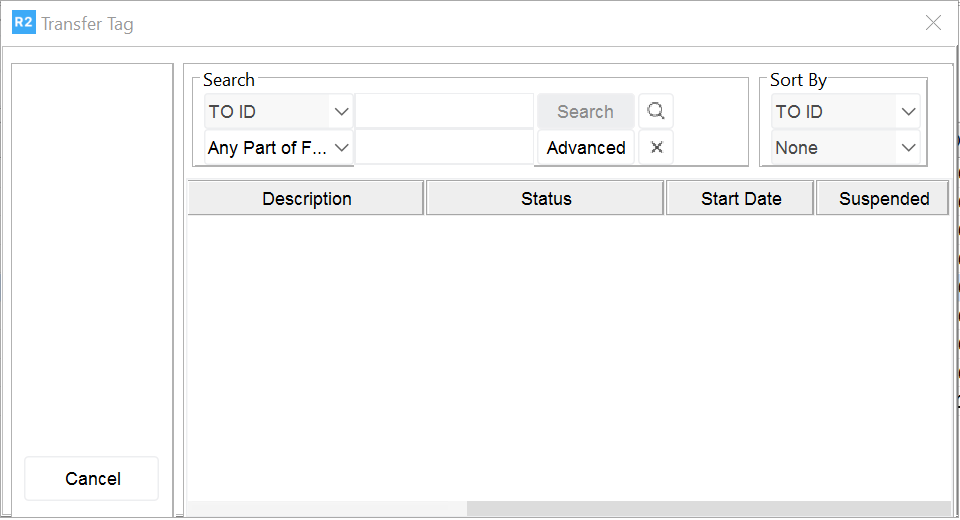
Task: Click the R2 application icon in title bar
Action: [23, 22]
